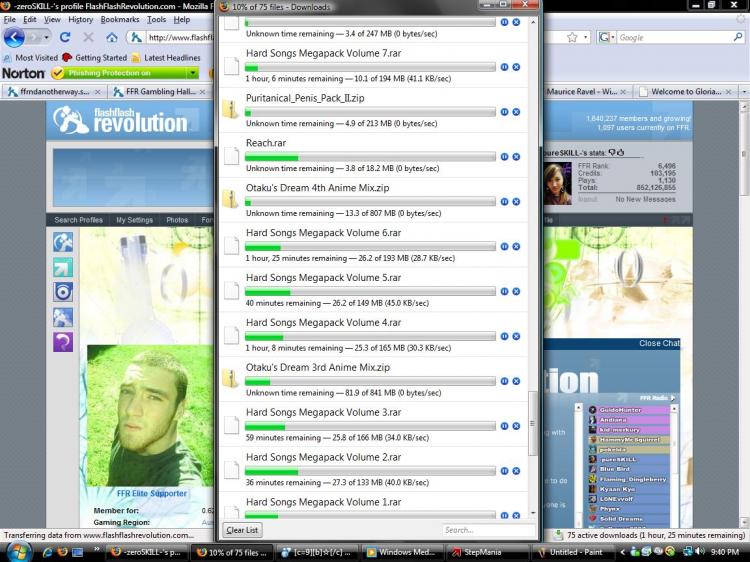
Task: Pause the Otaku's Dream 3rd Anime Mix.zip download
Action: click(504, 381)
